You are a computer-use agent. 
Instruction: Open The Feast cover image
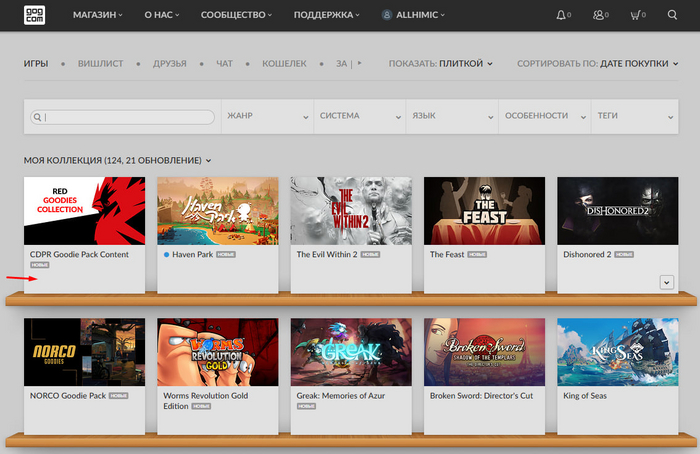(x=484, y=211)
